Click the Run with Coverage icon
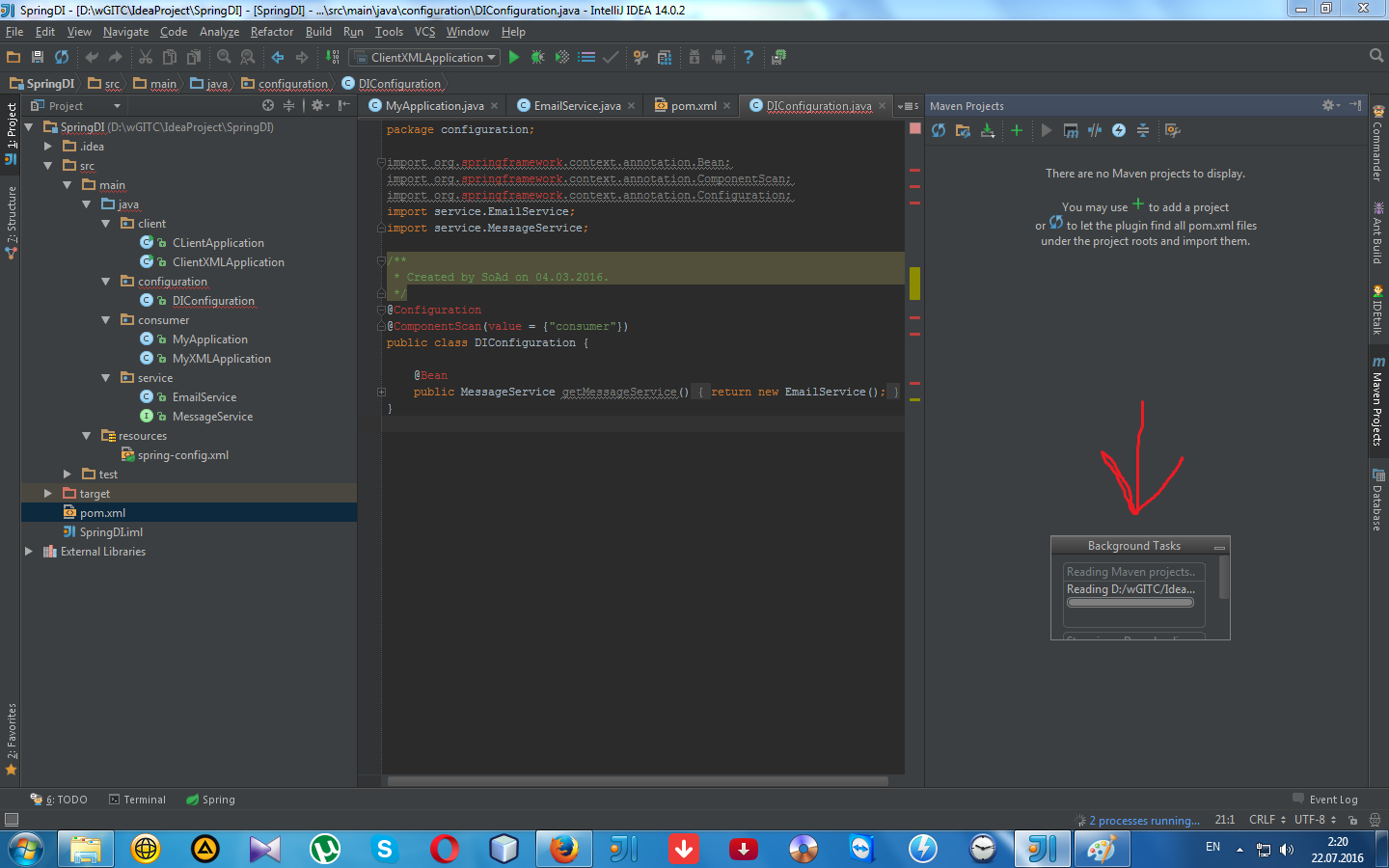The width and height of the screenshot is (1389, 868). [562, 57]
